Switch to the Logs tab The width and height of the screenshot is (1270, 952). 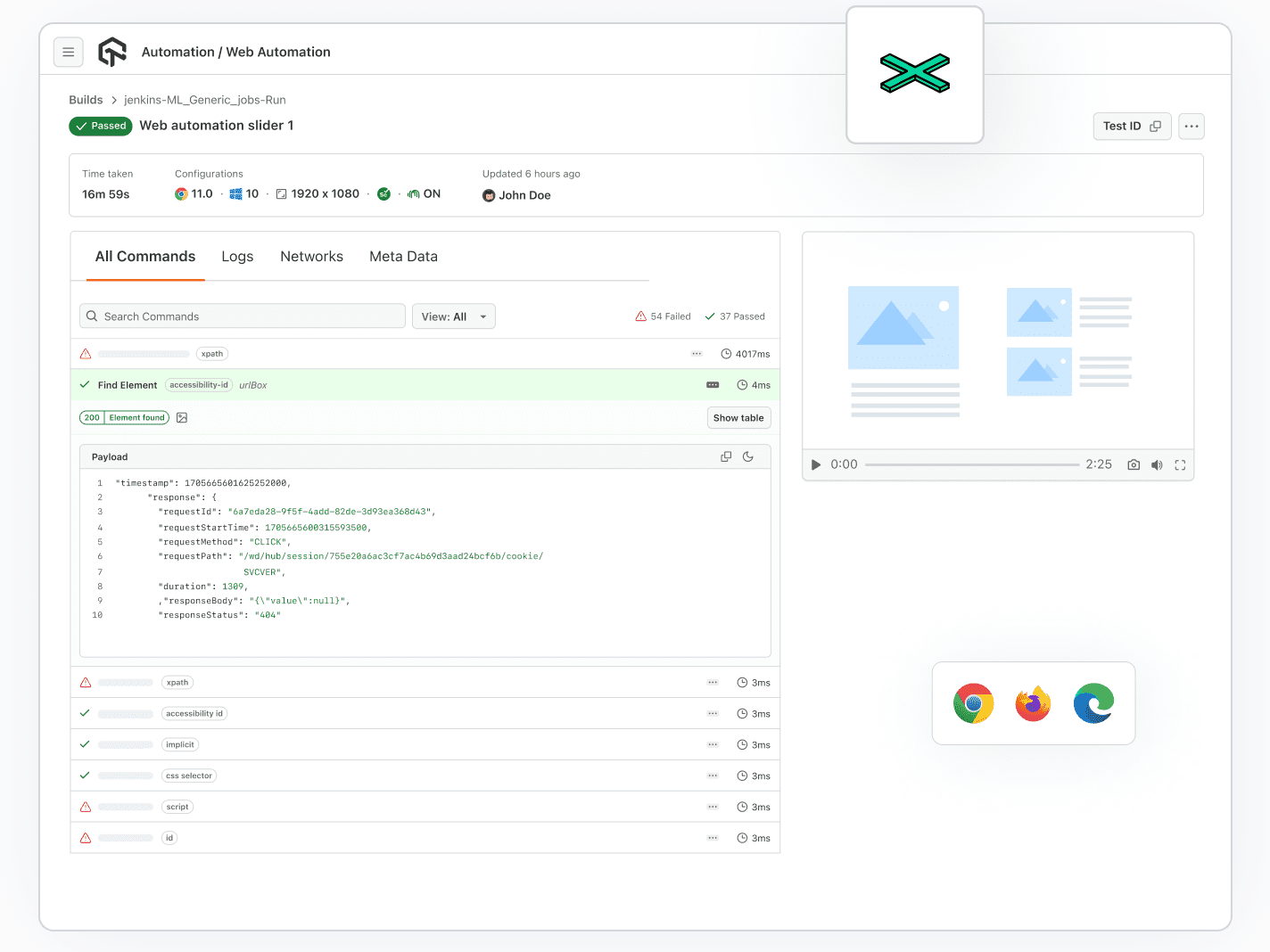coord(237,257)
